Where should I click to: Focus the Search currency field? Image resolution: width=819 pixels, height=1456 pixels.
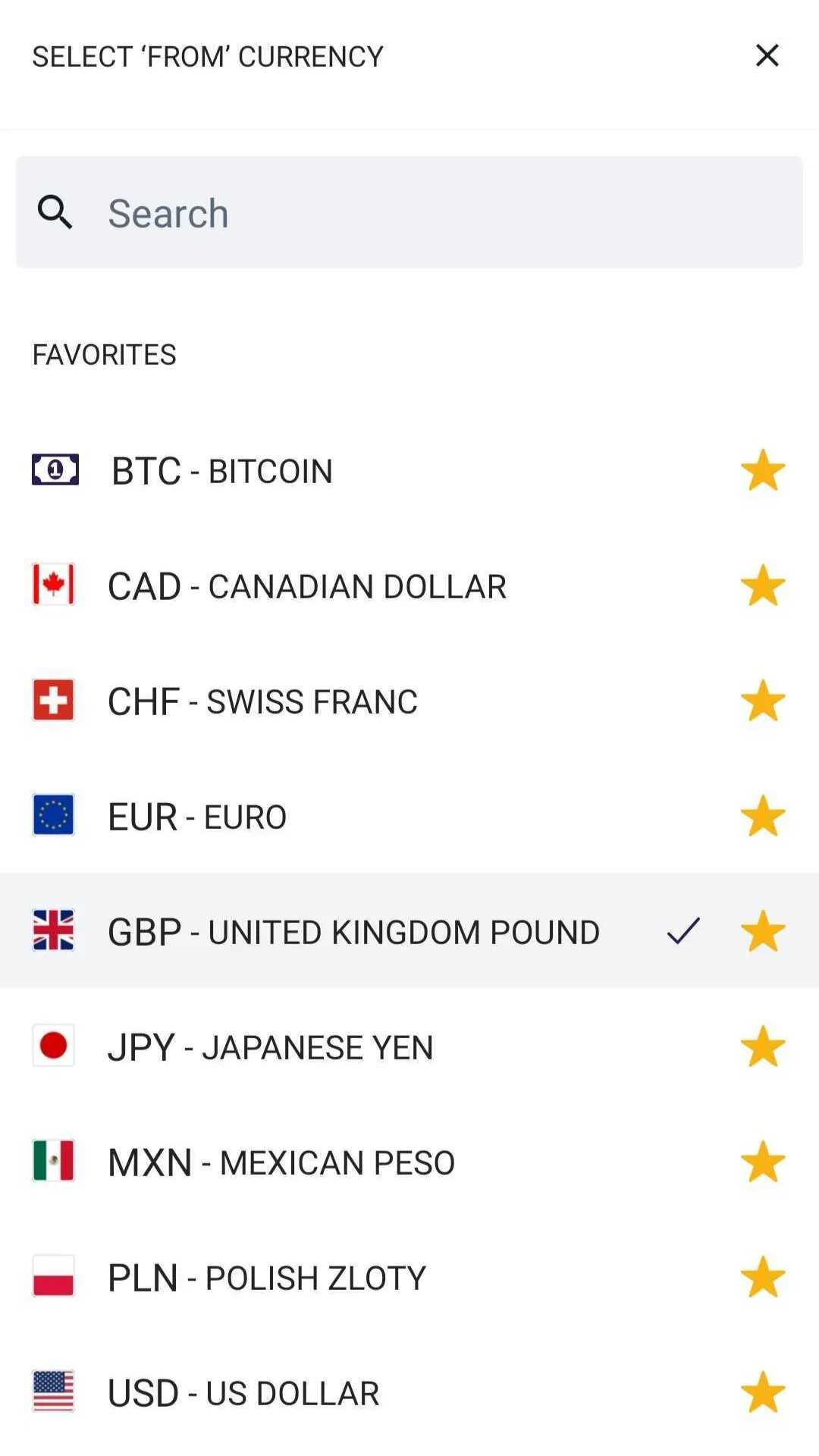pos(409,212)
